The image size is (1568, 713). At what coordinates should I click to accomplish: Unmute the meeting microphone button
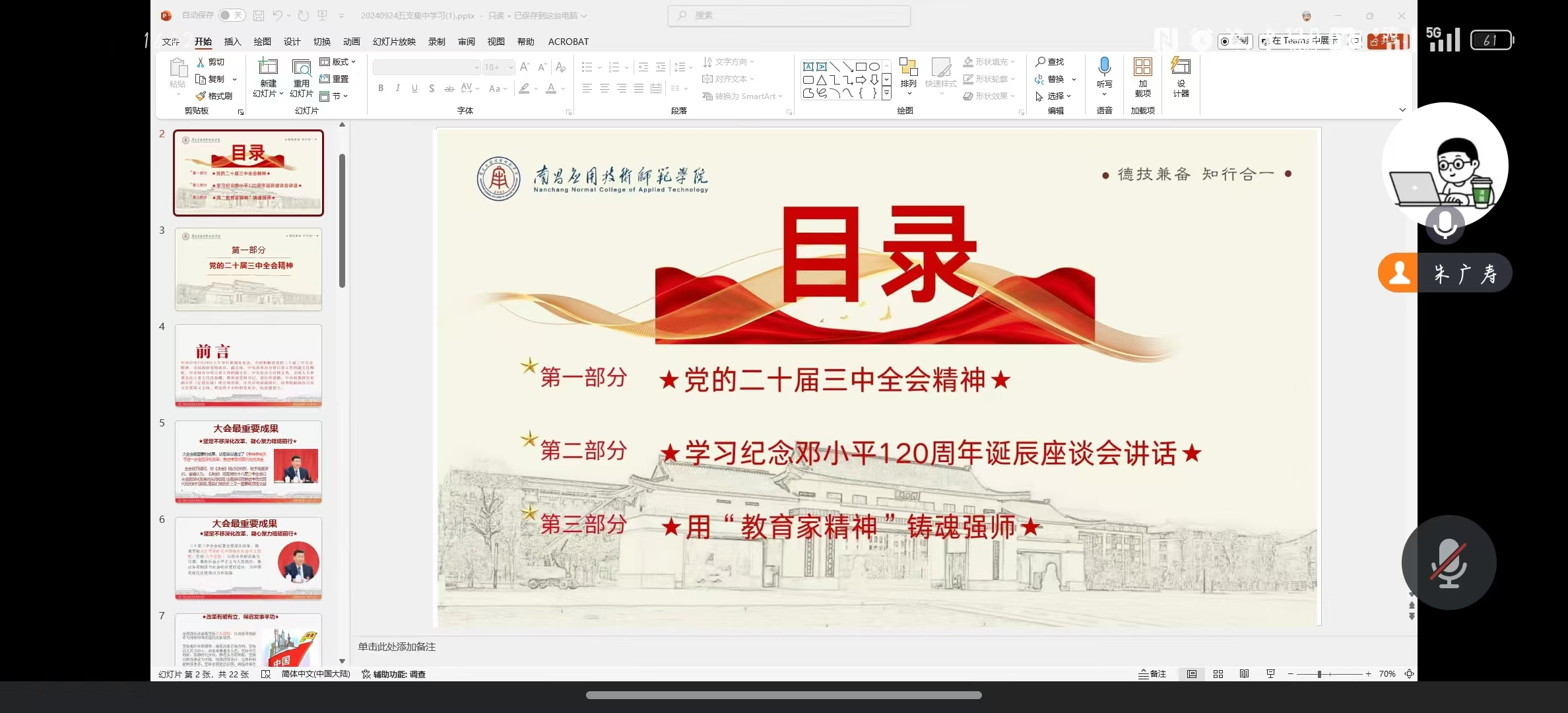point(1449,562)
